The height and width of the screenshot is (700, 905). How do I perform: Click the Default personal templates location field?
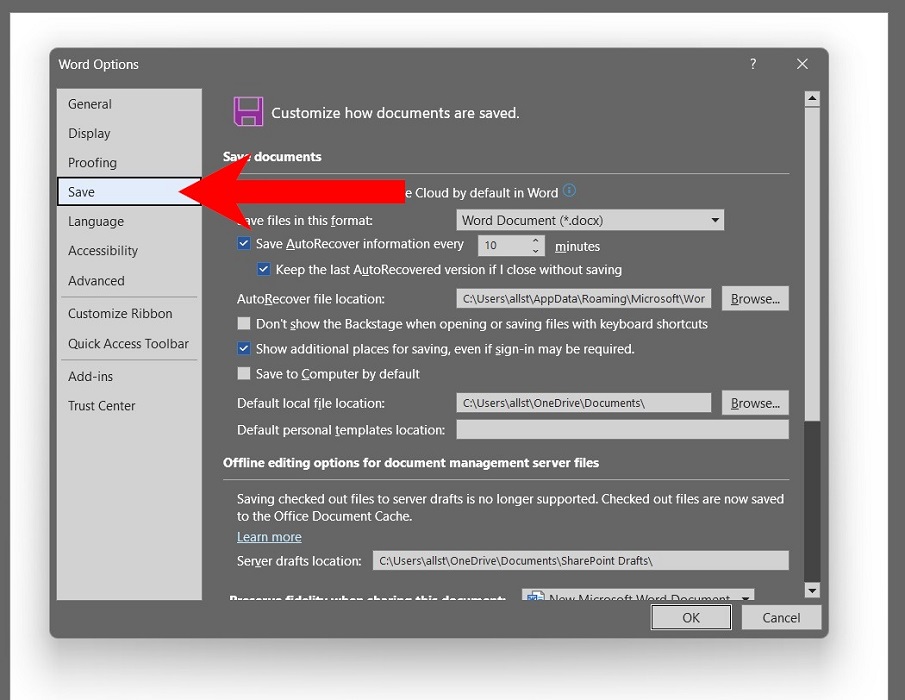coord(622,428)
